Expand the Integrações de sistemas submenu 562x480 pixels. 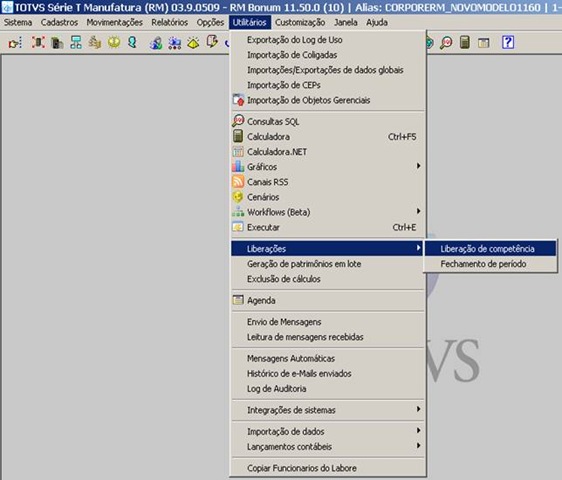coord(328,410)
